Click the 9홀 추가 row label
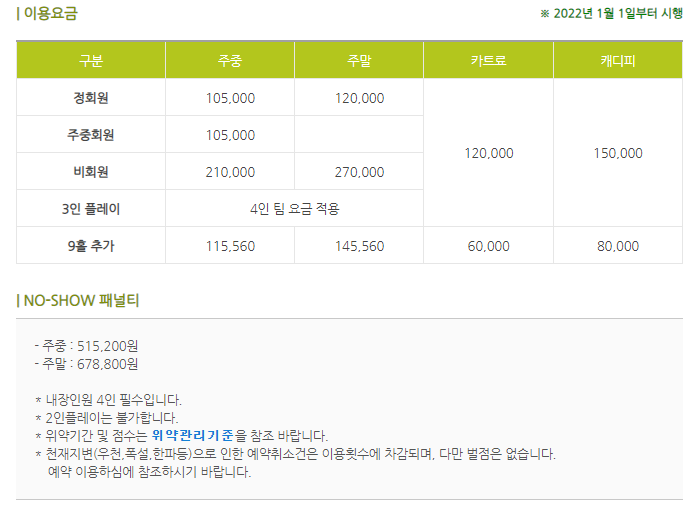The width and height of the screenshot is (700, 505). pyautogui.click(x=91, y=246)
